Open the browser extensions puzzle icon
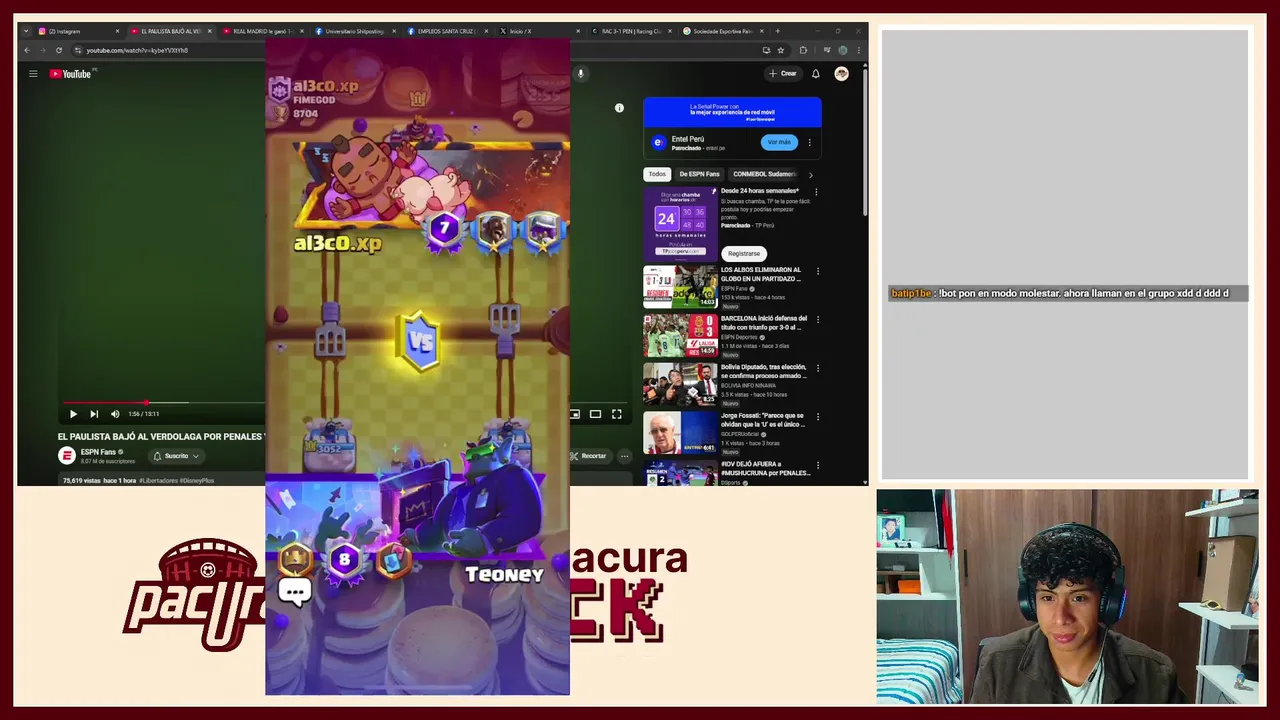Screen dimensions: 1280x720 point(803,50)
